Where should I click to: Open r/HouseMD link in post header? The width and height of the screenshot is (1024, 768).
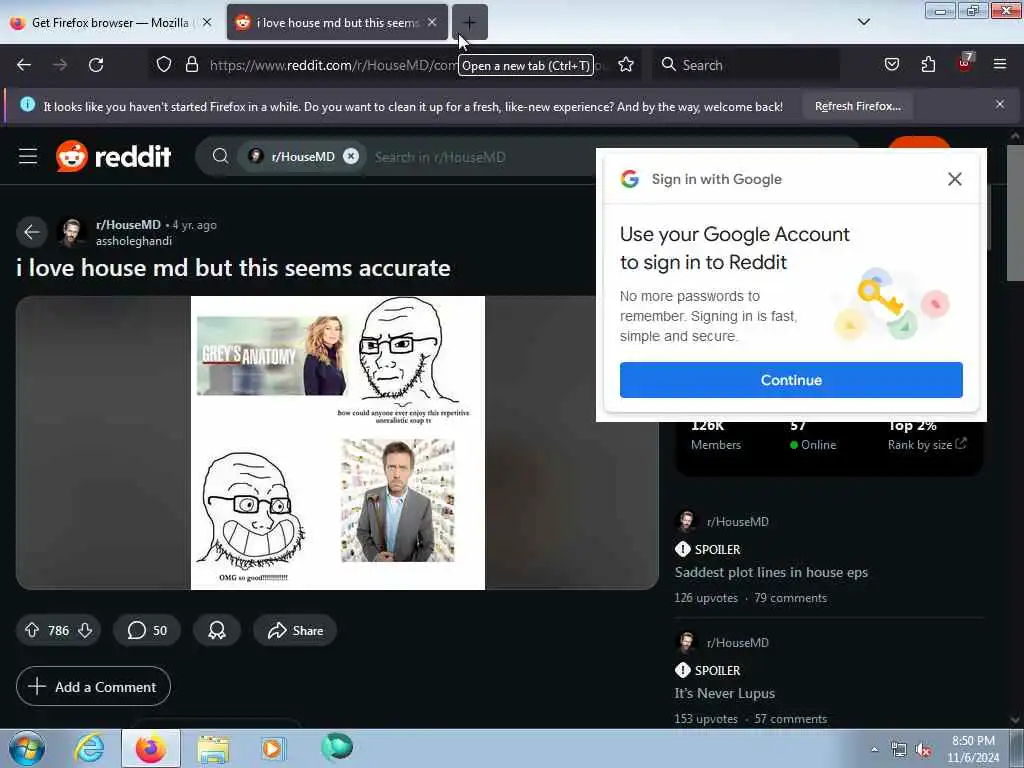(128, 225)
